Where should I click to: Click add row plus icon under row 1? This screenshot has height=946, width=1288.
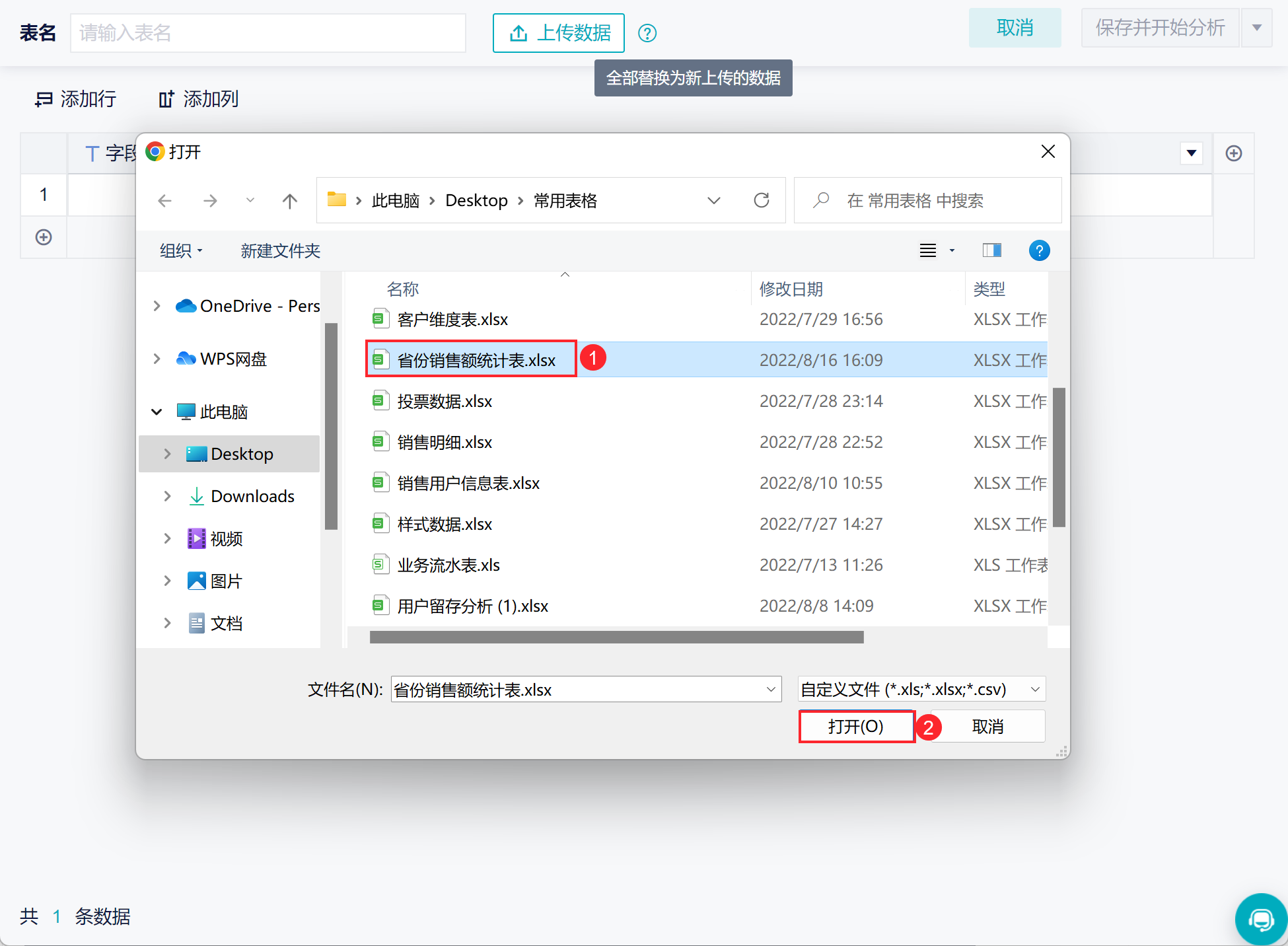pyautogui.click(x=44, y=237)
